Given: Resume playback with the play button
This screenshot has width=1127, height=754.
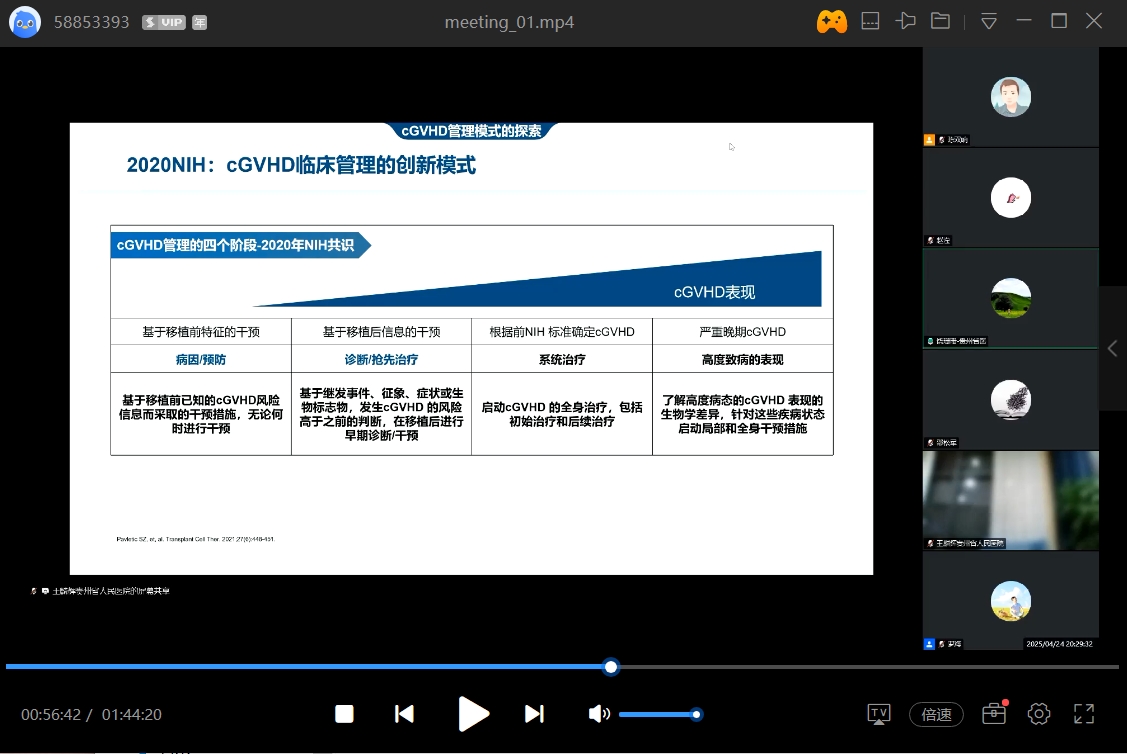Looking at the screenshot, I should click(473, 714).
